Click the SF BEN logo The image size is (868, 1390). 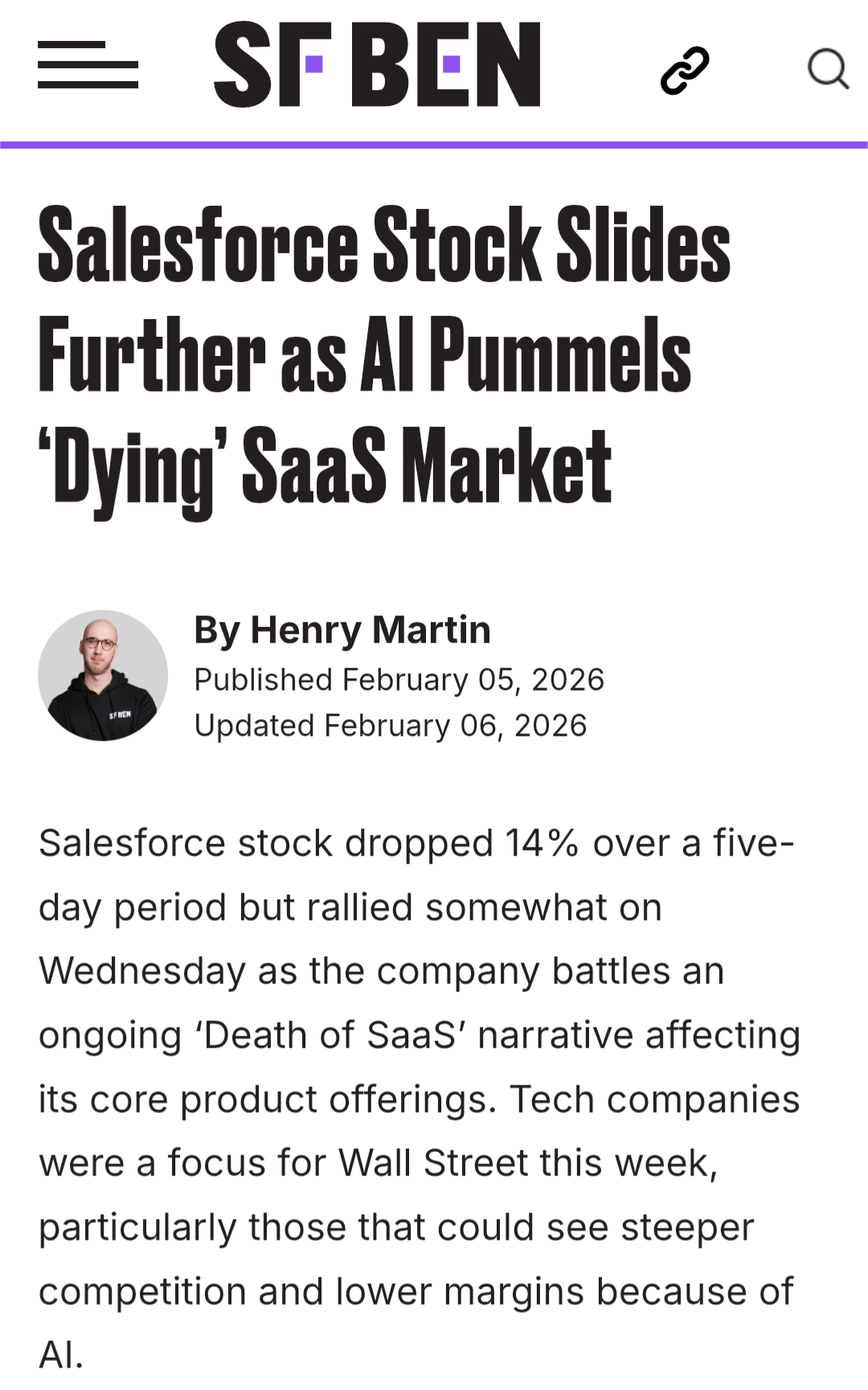(x=376, y=64)
